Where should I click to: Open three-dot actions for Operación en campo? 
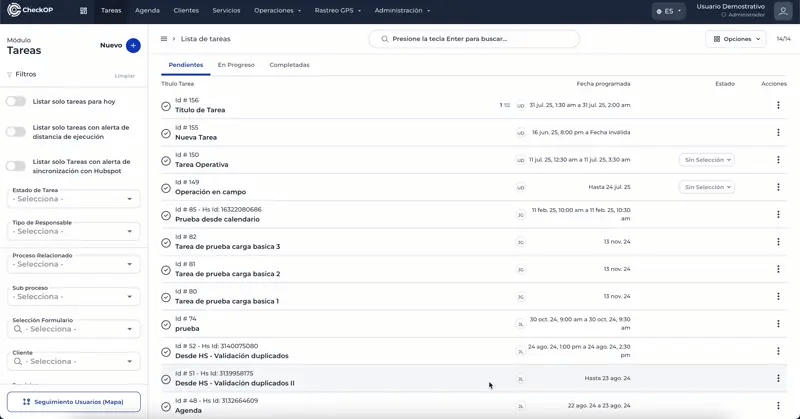(778, 187)
